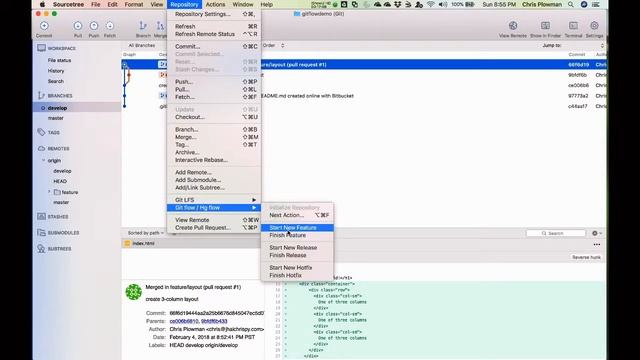
Task: Click the three-dots hunk options button
Action: [x=597, y=244]
